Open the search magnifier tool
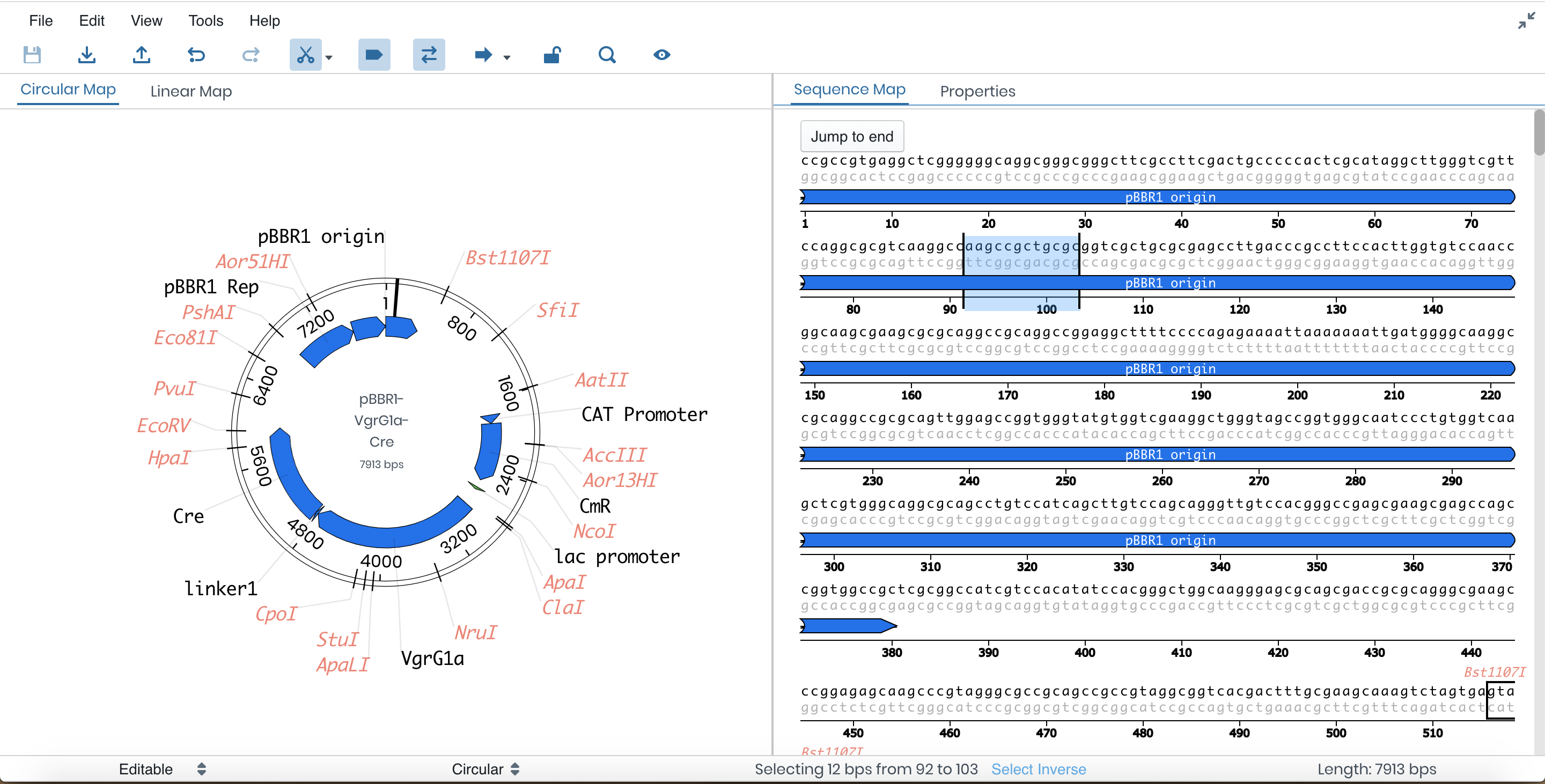The width and height of the screenshot is (1545, 784). tap(607, 55)
